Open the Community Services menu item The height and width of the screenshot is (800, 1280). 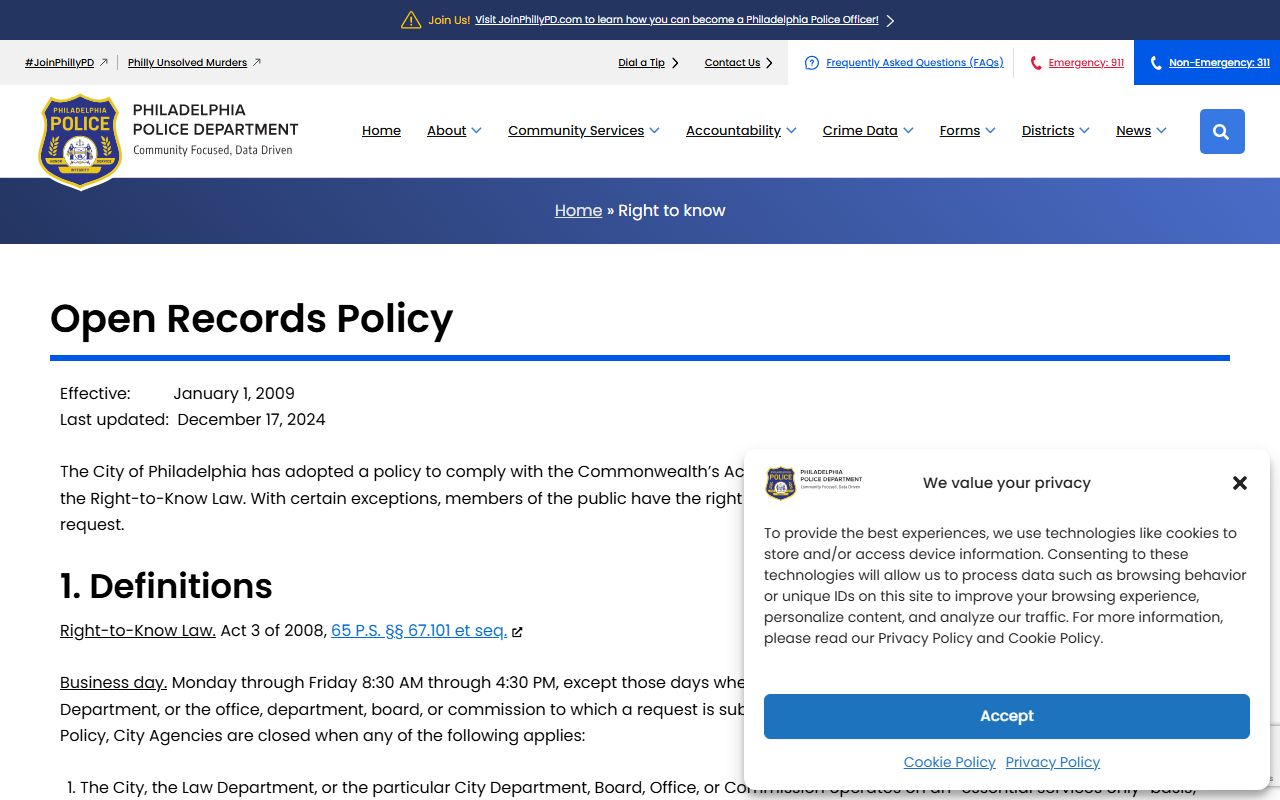576,131
